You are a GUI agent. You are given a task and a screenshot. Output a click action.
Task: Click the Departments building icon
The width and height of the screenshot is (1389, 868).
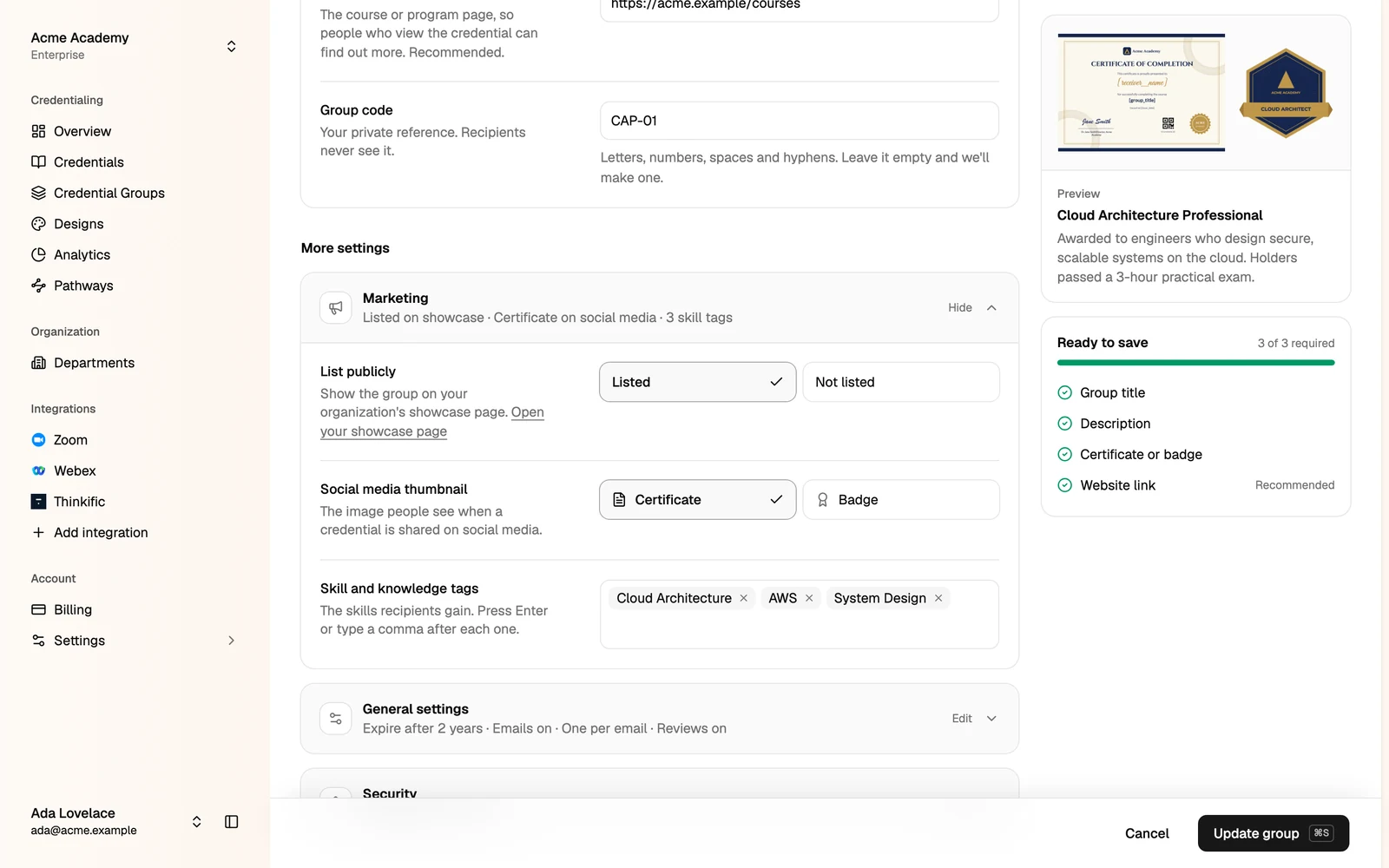[38, 363]
